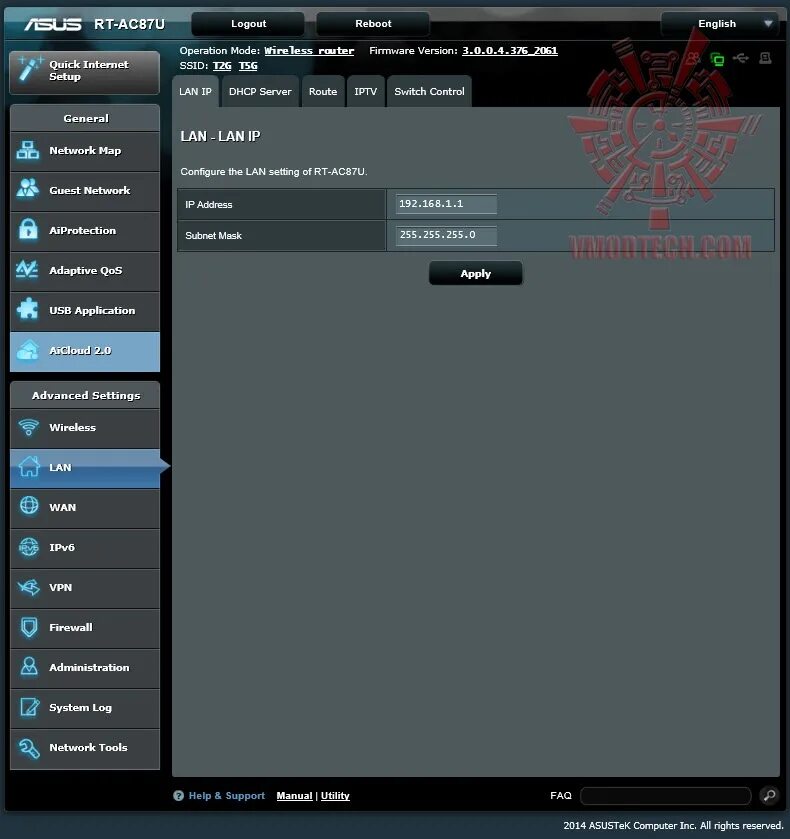
Task: Click the AiProtection padlock icon
Action: tap(28, 230)
